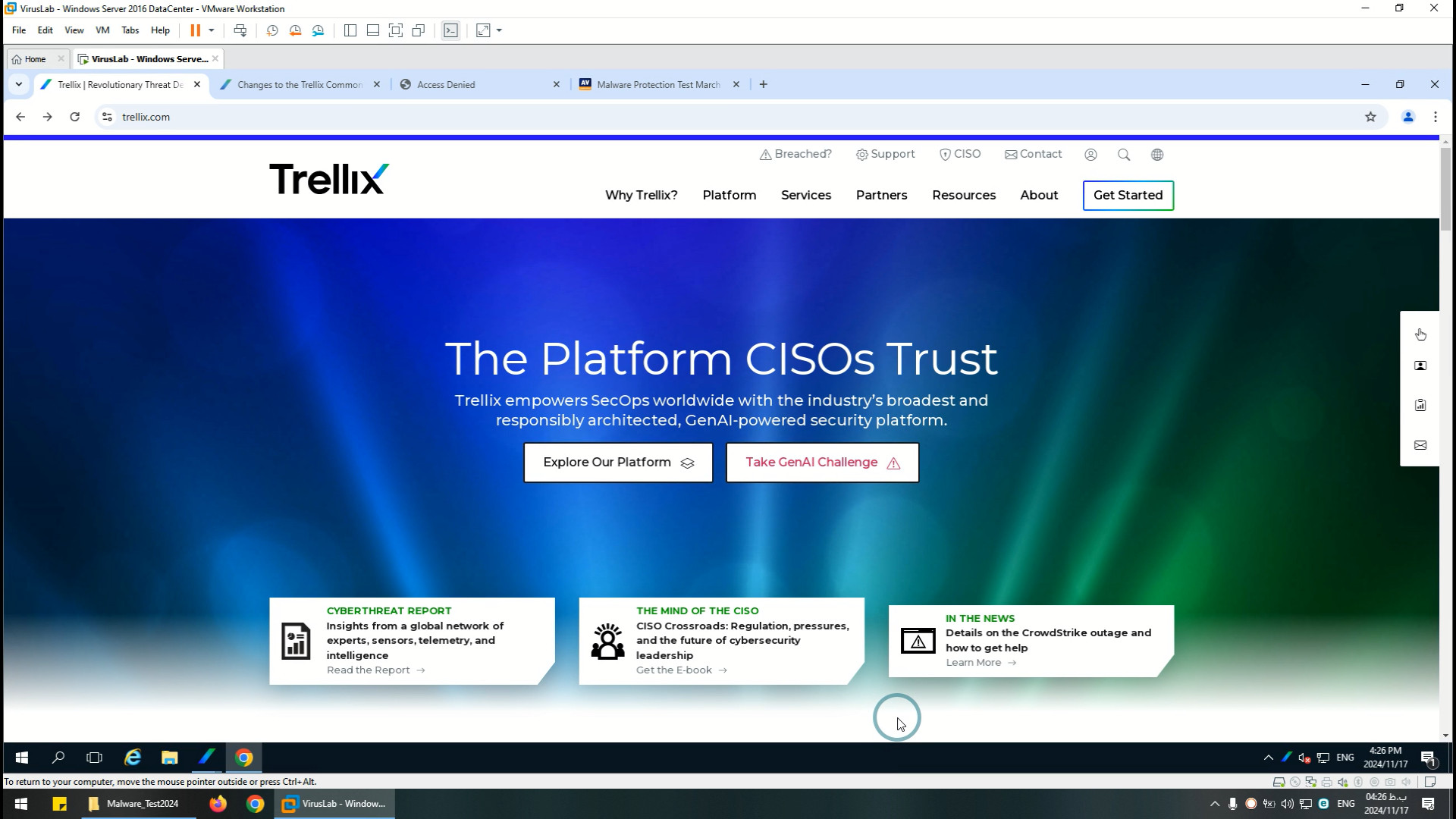Open the power options dropdown arrow
The height and width of the screenshot is (819, 1456).
(212, 30)
